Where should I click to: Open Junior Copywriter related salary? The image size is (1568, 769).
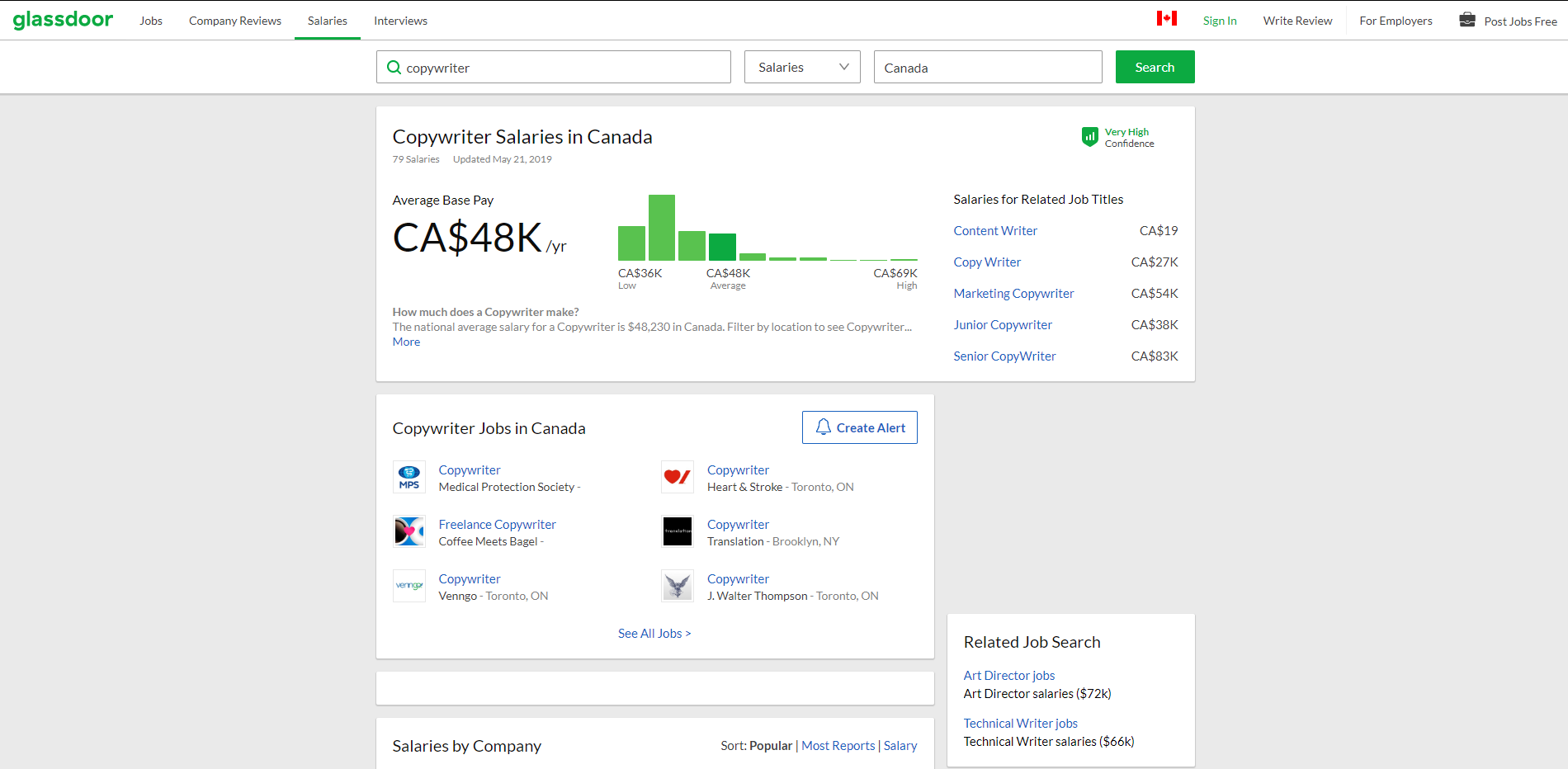pyautogui.click(x=1003, y=325)
